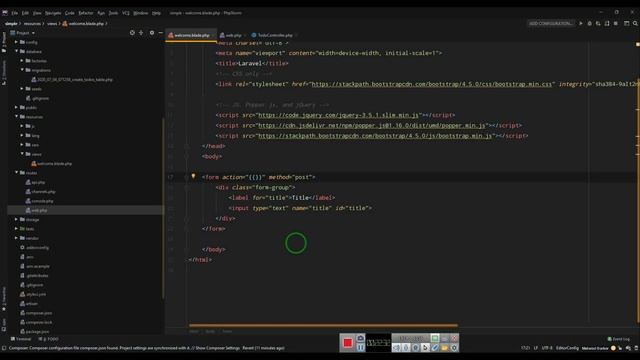The image size is (640, 360).
Task: Click the locate/scroll-from-source target icon
Action: 132,33
